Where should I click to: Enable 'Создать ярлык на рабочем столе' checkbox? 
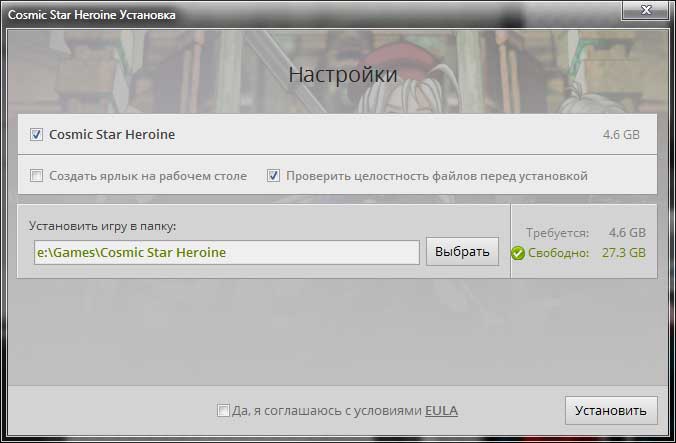(36, 176)
